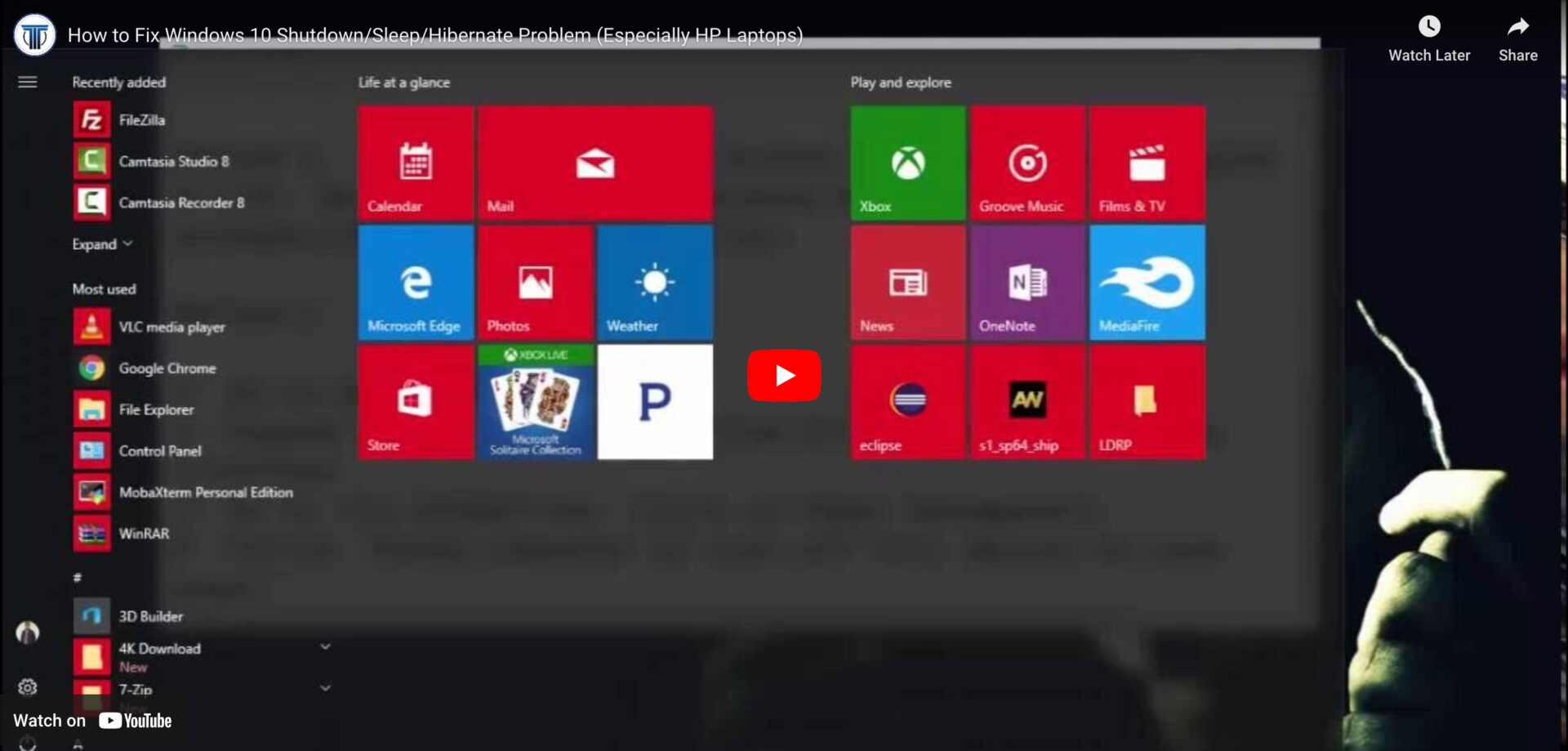The image size is (1568, 751).
Task: Play the video
Action: click(x=783, y=374)
